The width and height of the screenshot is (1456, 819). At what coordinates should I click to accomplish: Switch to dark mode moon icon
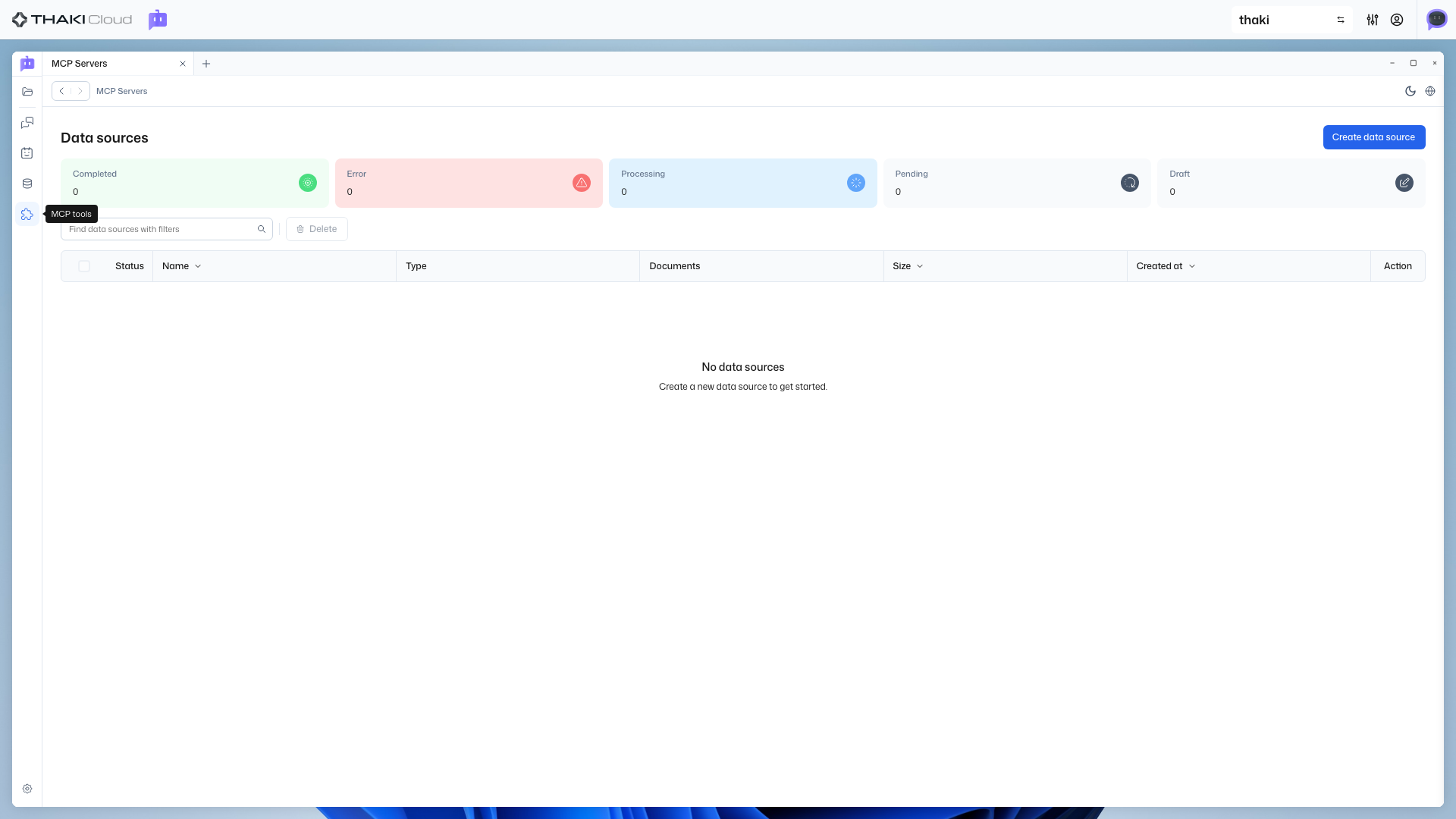(x=1410, y=91)
